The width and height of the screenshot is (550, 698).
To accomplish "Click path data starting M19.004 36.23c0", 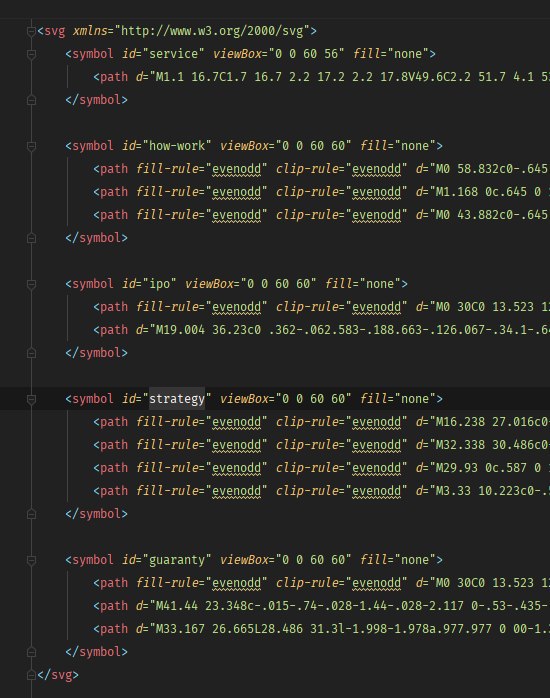I will coord(352,330).
